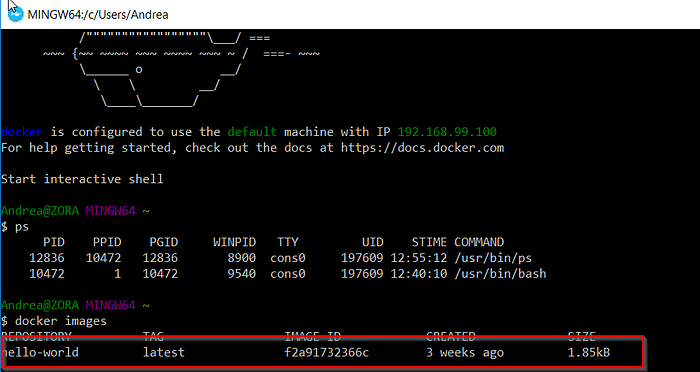Select WINPID value 8900

[242, 258]
